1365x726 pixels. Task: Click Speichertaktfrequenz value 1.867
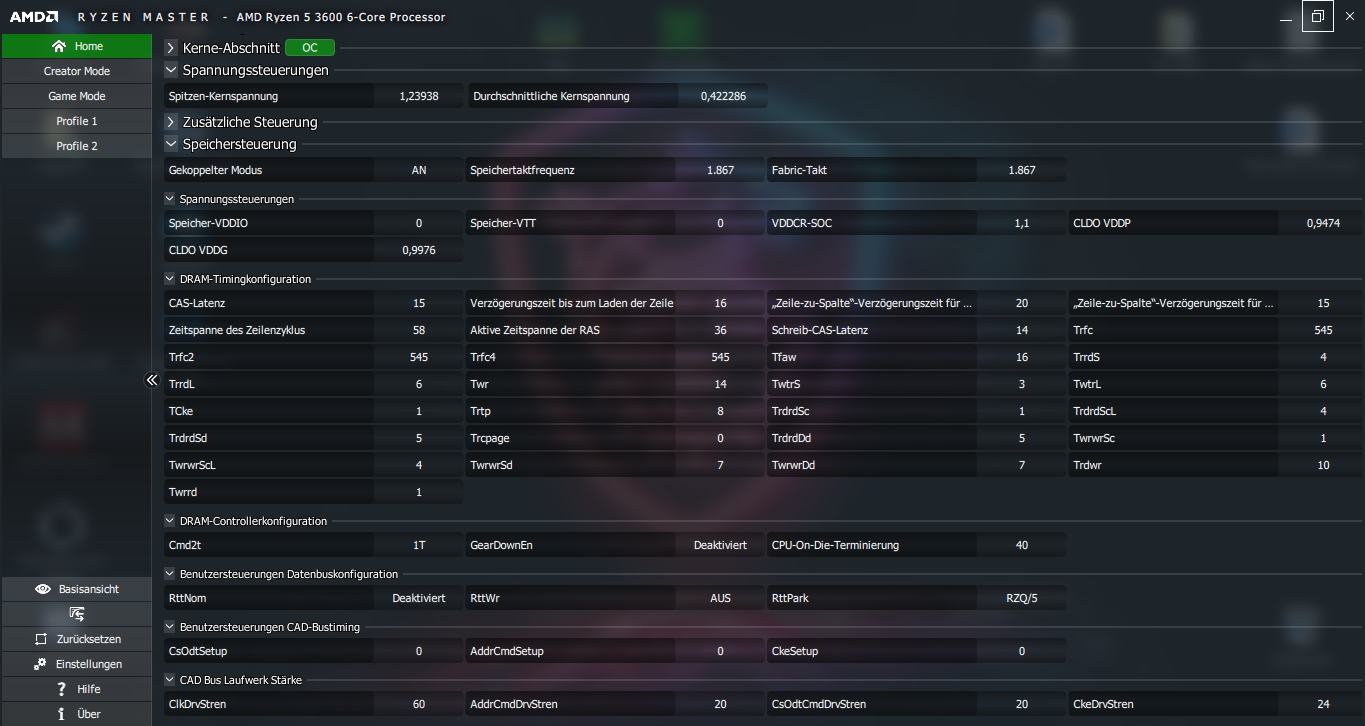coord(720,170)
